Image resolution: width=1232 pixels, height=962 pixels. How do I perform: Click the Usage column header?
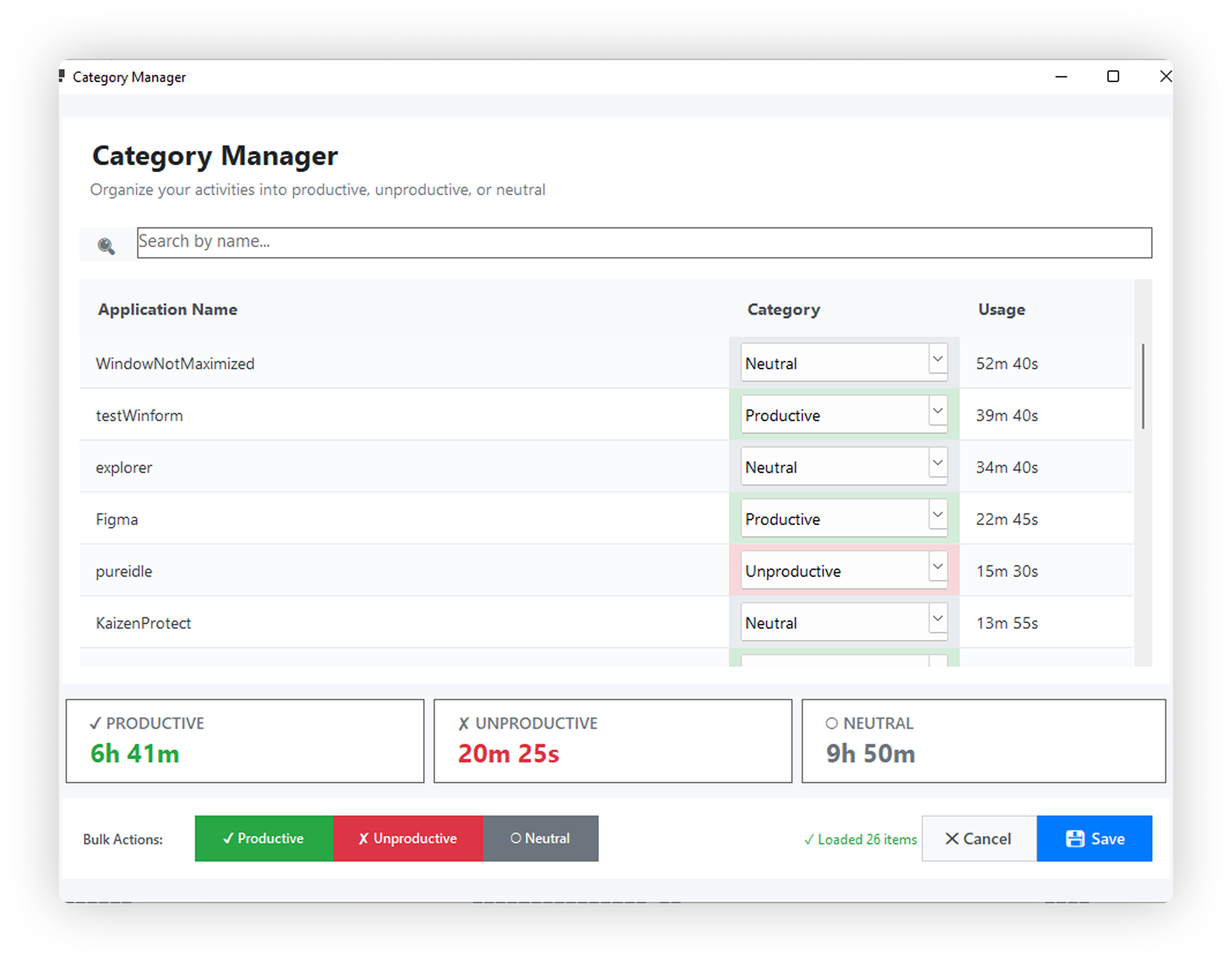tap(1001, 309)
